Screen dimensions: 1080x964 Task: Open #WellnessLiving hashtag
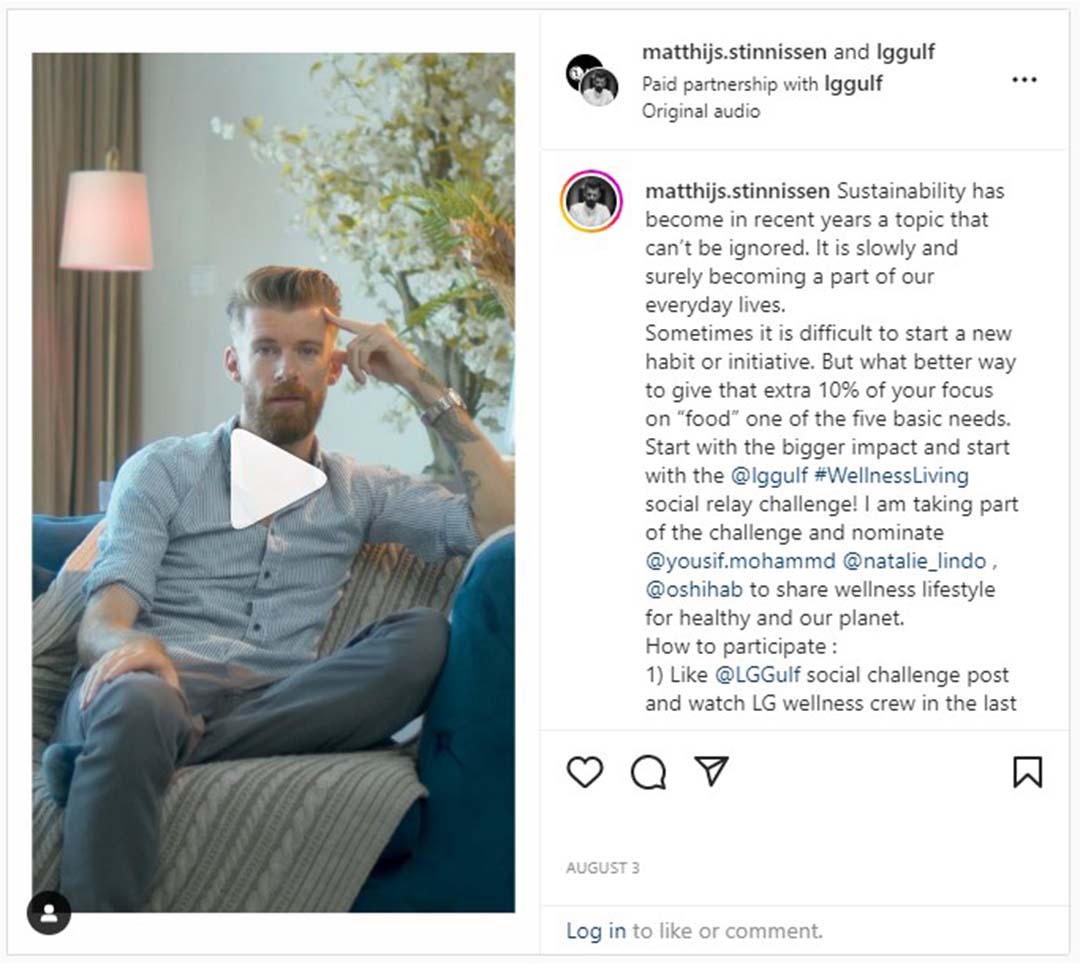(x=891, y=475)
